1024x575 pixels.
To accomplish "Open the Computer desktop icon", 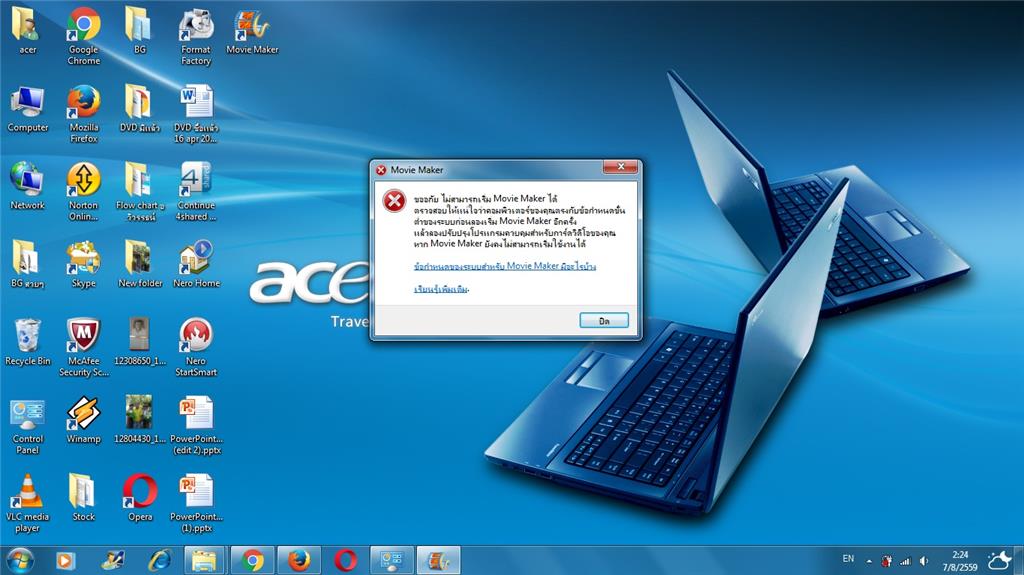I will coord(27,109).
